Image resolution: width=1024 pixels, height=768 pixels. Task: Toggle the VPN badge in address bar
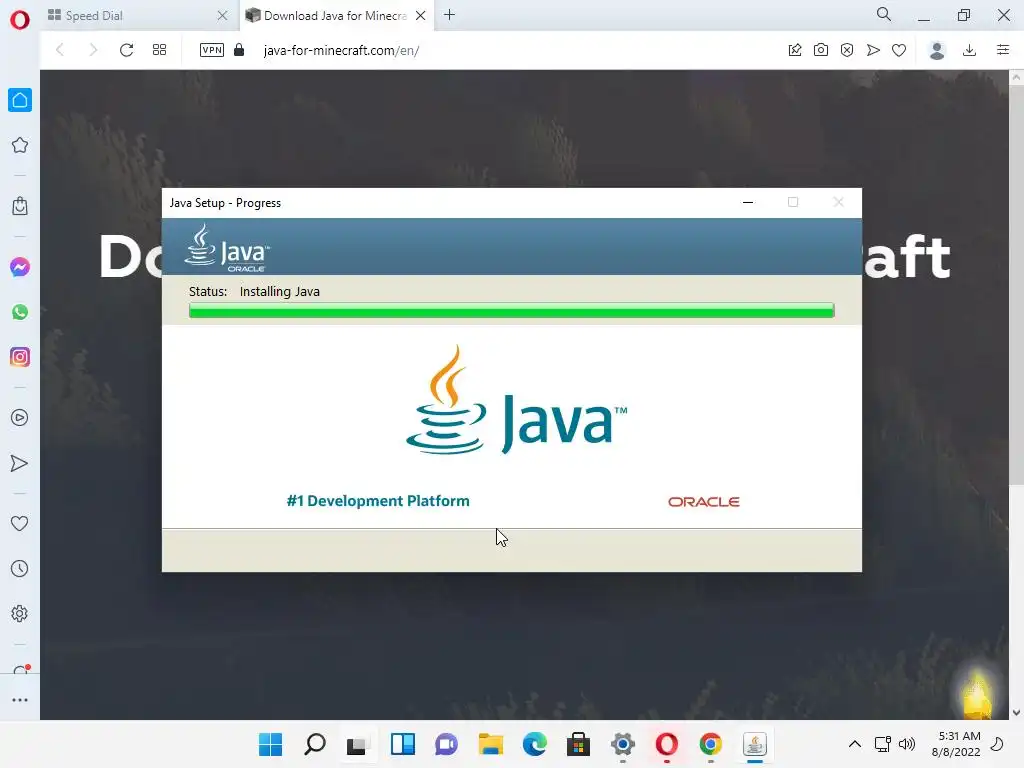click(x=212, y=50)
